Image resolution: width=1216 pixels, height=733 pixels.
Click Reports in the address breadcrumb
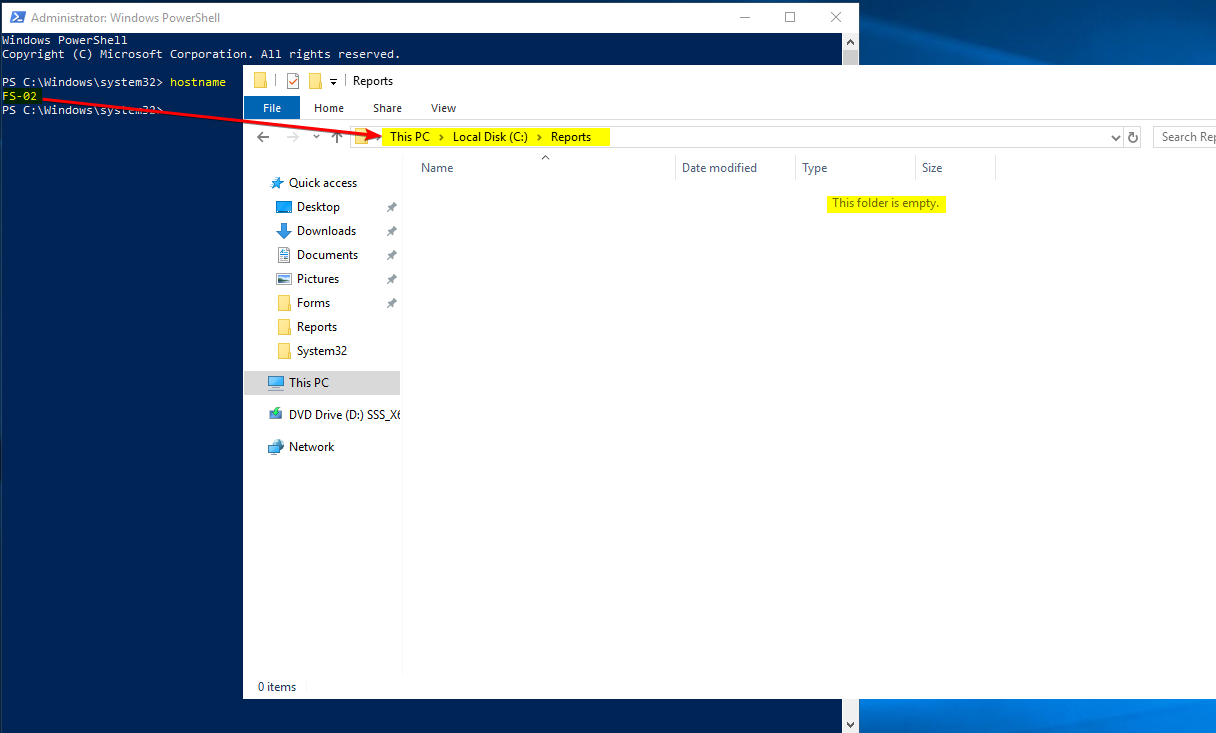tap(571, 137)
